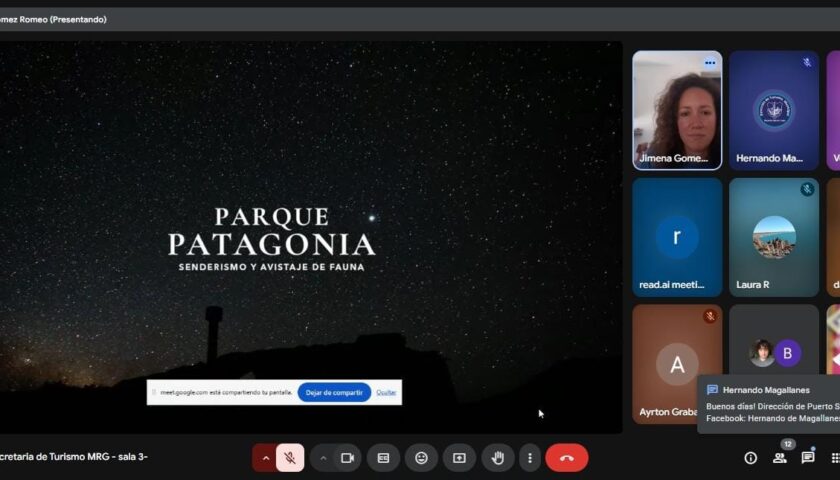Toggle the camera on or off
840x480 pixels.
coord(347,458)
